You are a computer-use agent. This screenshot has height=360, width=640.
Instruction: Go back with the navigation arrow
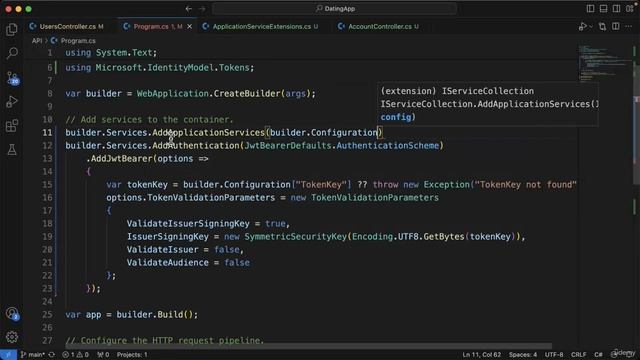coord(189,9)
